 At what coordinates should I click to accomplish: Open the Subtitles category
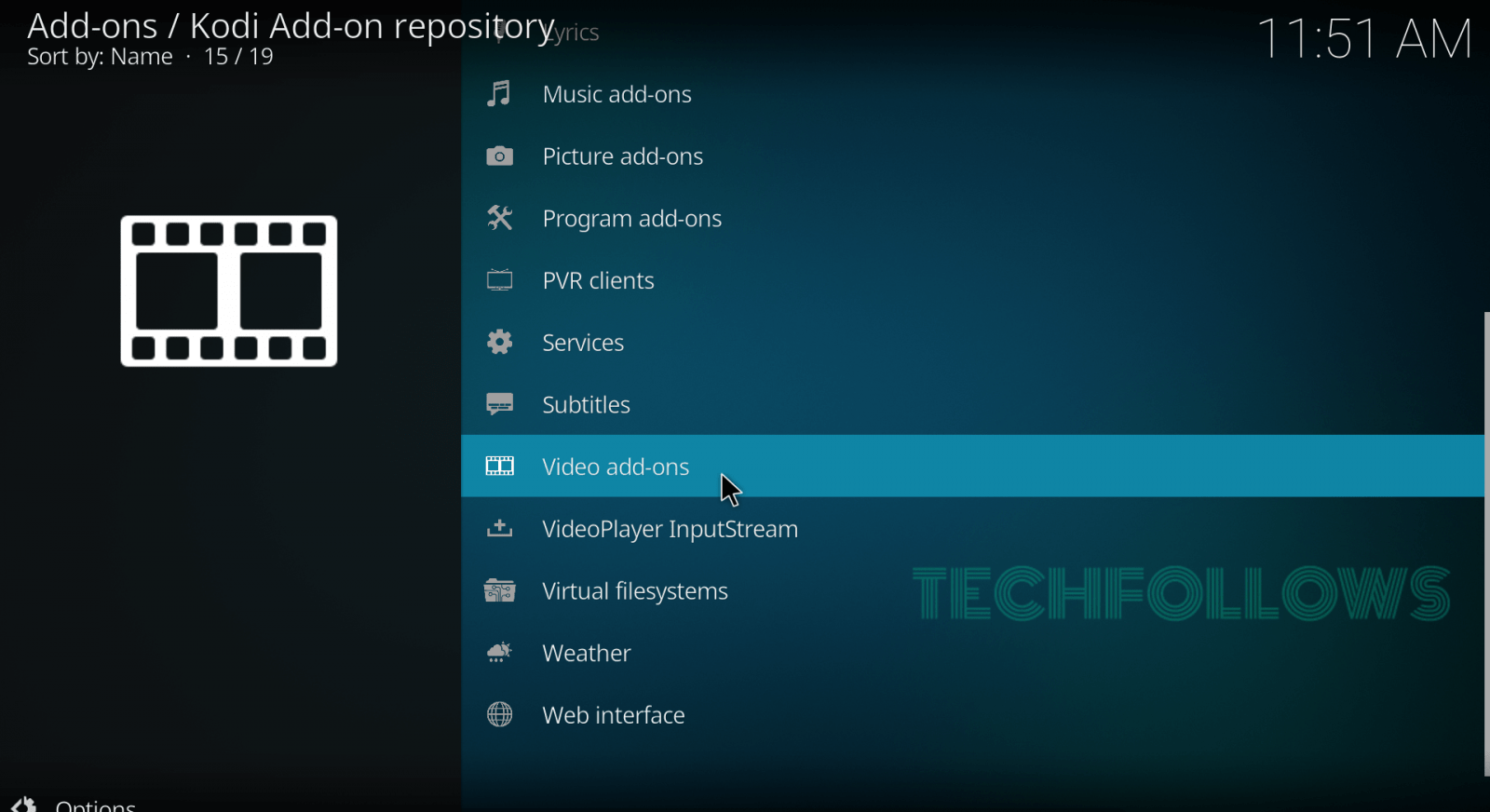[972, 404]
